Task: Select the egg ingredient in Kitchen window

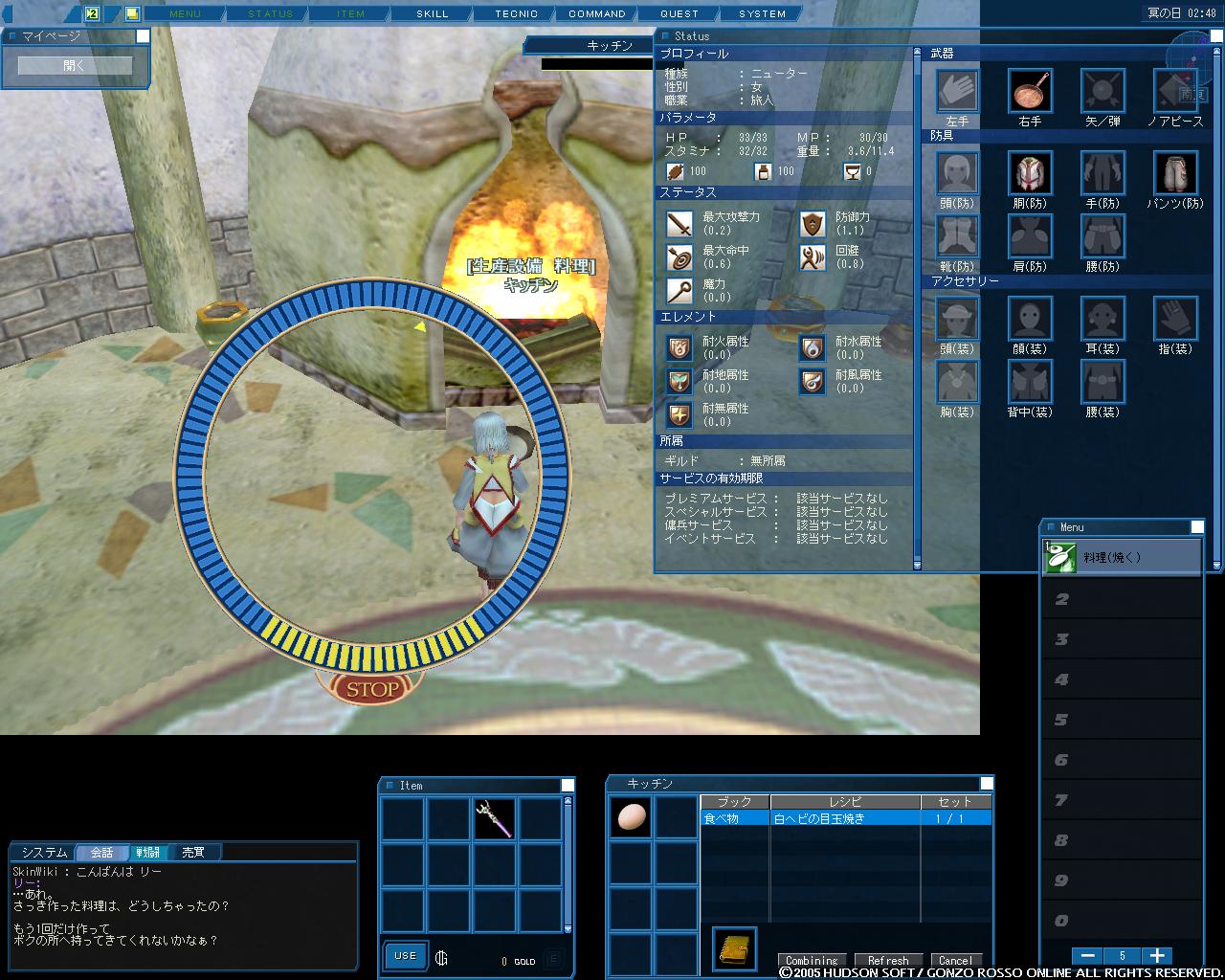Action: pos(631,817)
